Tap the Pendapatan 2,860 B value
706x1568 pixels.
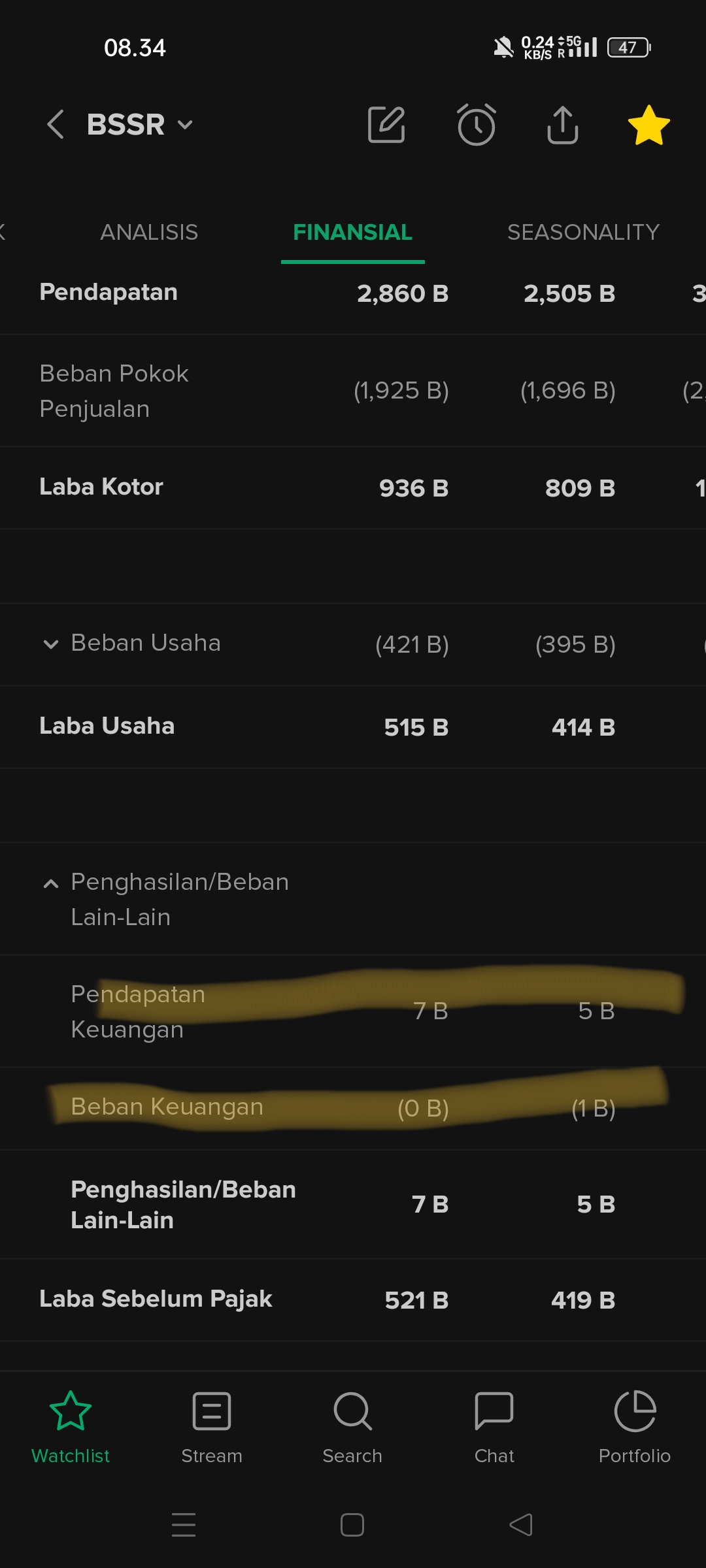click(x=403, y=293)
